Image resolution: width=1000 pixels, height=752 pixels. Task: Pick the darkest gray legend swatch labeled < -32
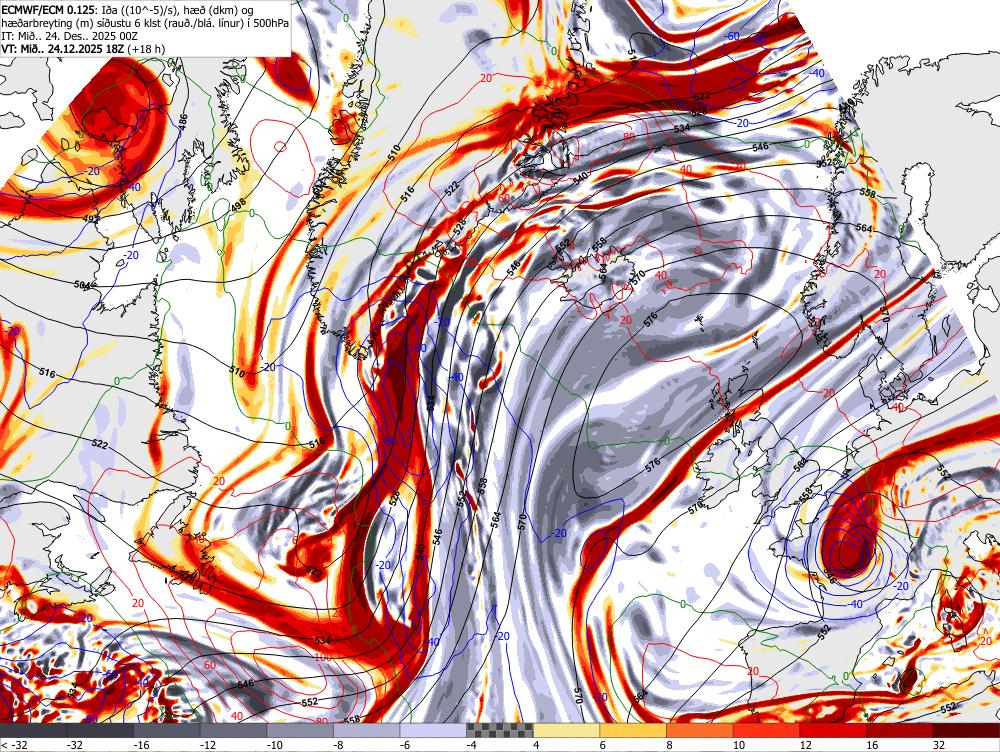tap(33, 730)
